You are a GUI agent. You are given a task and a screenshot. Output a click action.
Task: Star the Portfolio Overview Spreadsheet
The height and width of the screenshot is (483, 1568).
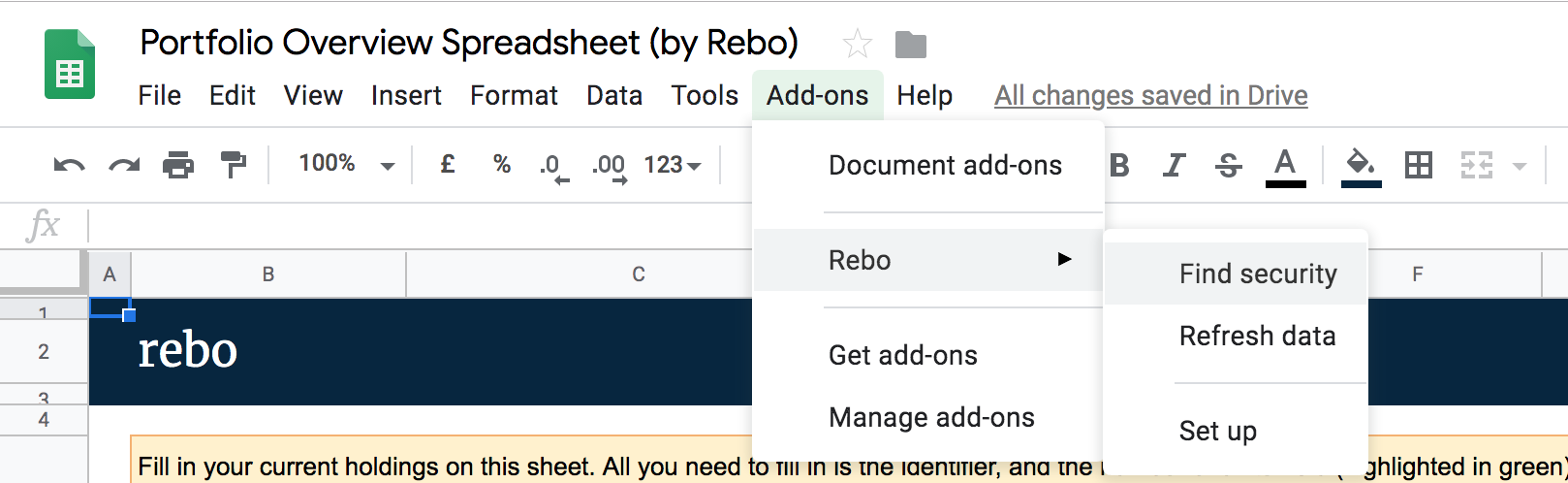[x=858, y=44]
